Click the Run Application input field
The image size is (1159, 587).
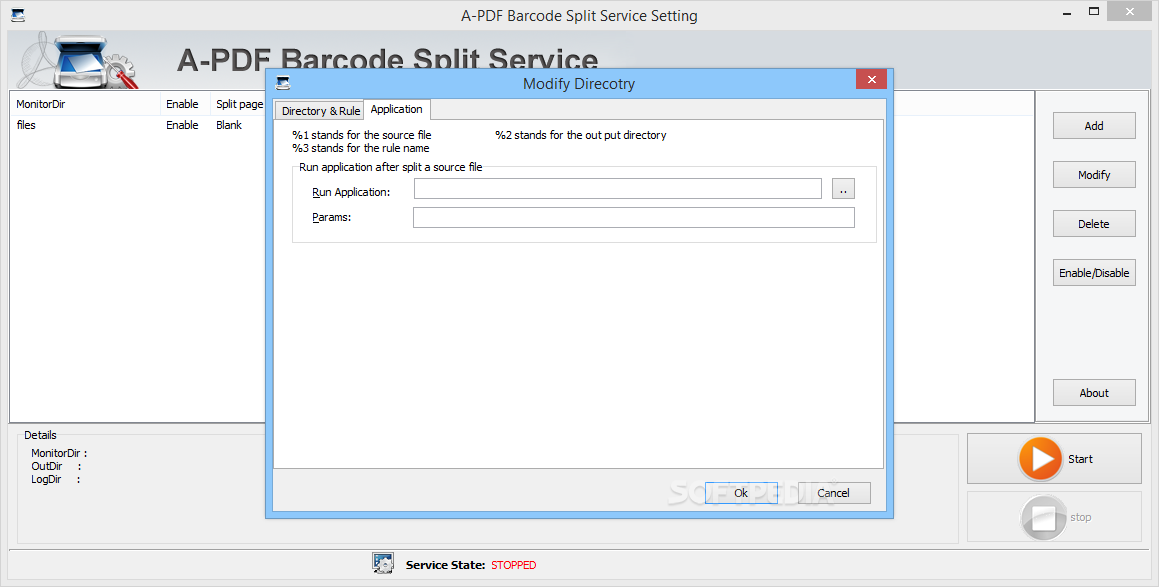click(x=617, y=189)
